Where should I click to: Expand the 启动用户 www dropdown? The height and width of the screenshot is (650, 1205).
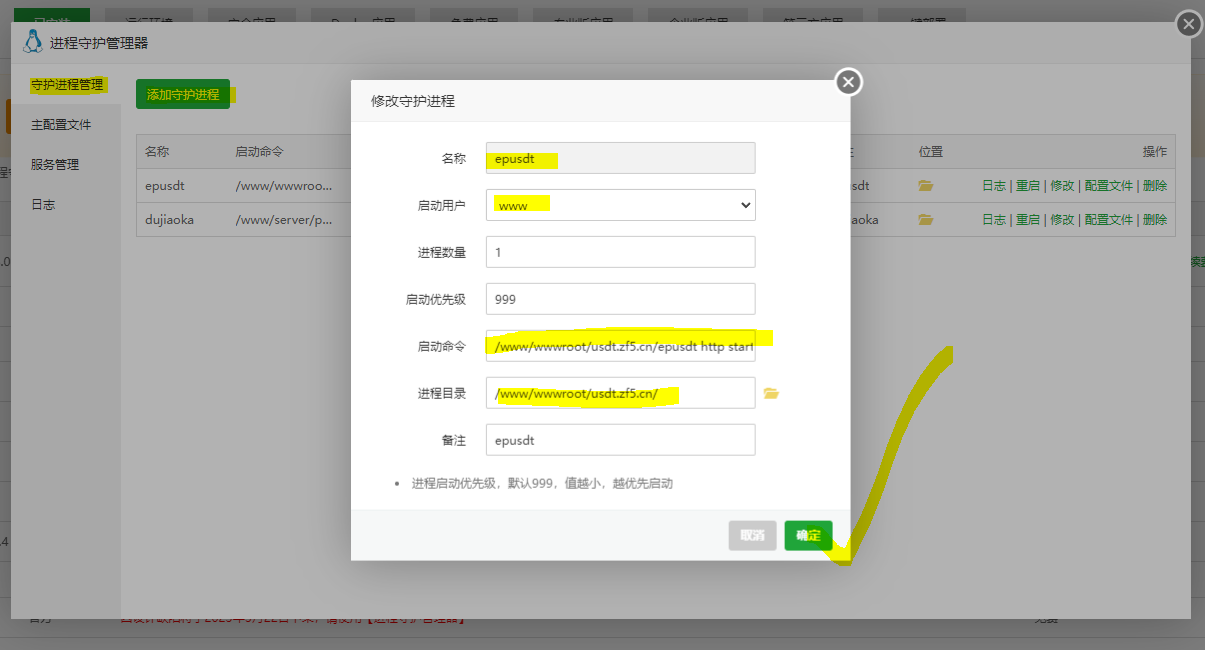pyautogui.click(x=620, y=205)
